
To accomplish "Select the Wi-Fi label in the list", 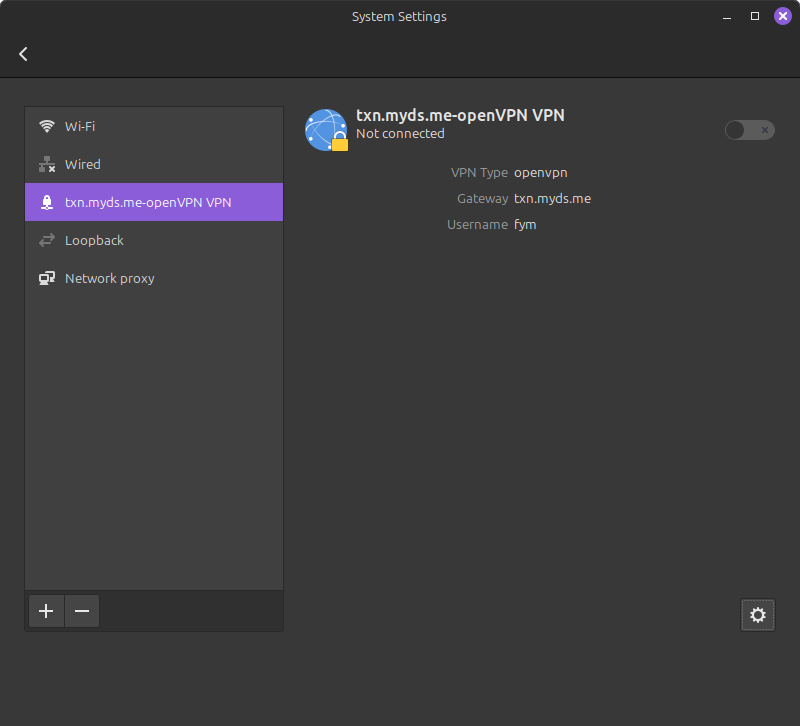I will pyautogui.click(x=80, y=126).
